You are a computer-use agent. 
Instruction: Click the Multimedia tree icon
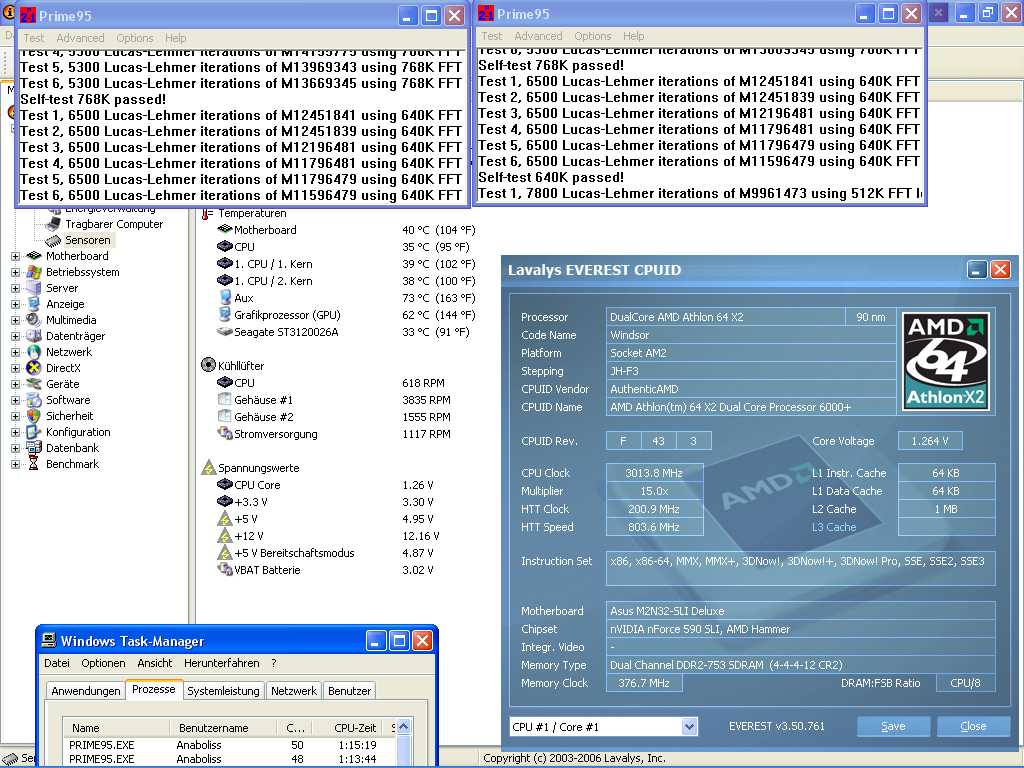[34, 320]
